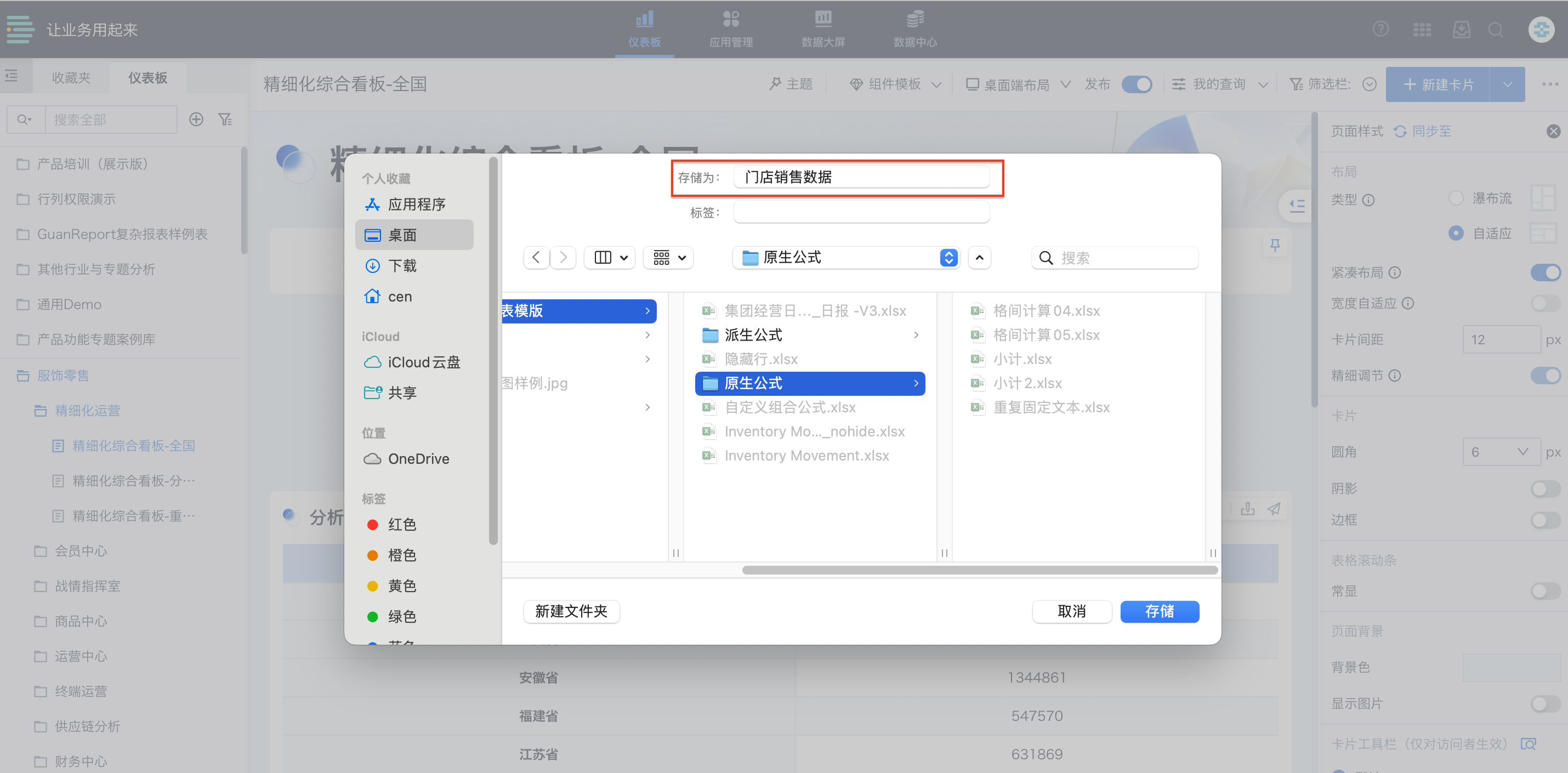1568x773 pixels.
Task: Click the info icon next to 精细调节
Action: 1395,376
